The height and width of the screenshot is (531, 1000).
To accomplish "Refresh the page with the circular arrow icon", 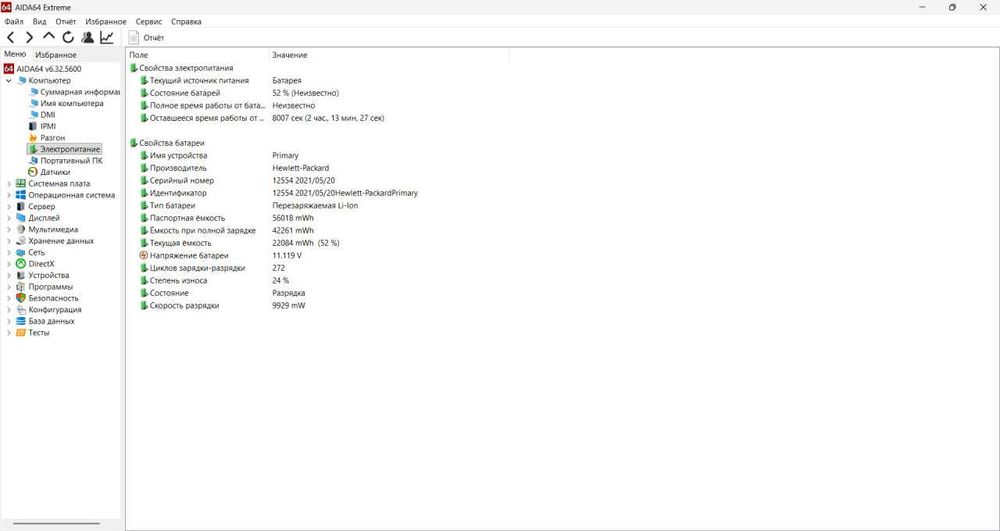I will point(68,38).
